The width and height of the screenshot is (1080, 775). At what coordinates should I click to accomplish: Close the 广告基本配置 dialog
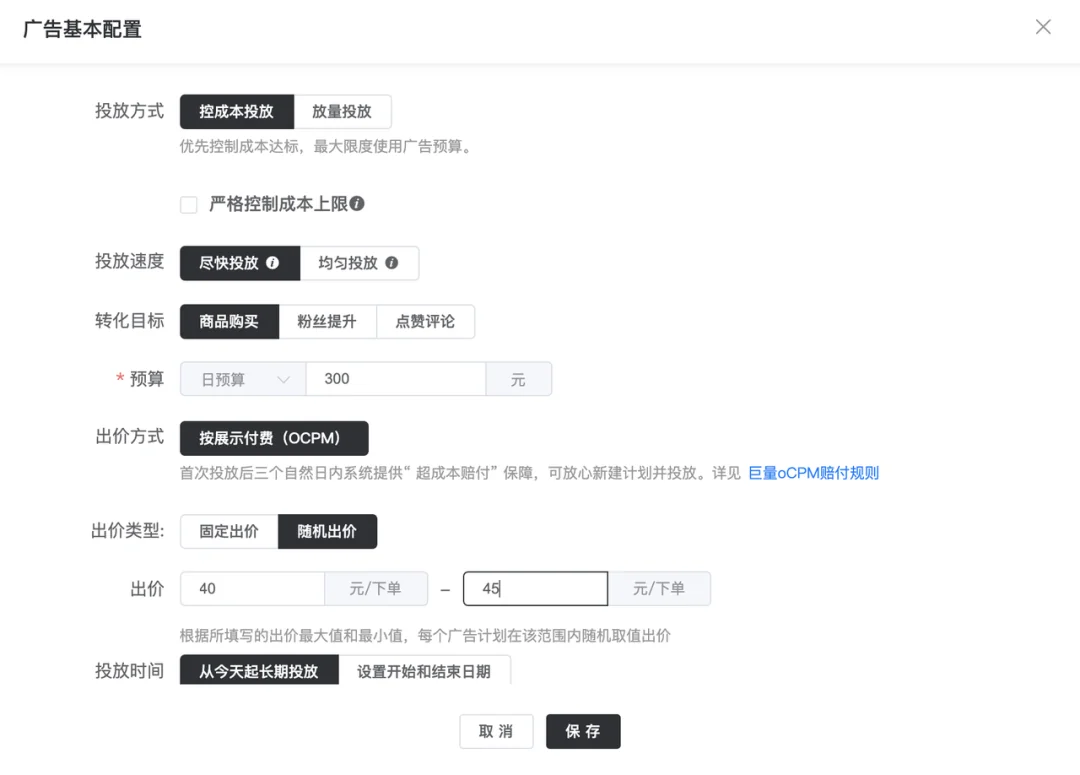1043,27
